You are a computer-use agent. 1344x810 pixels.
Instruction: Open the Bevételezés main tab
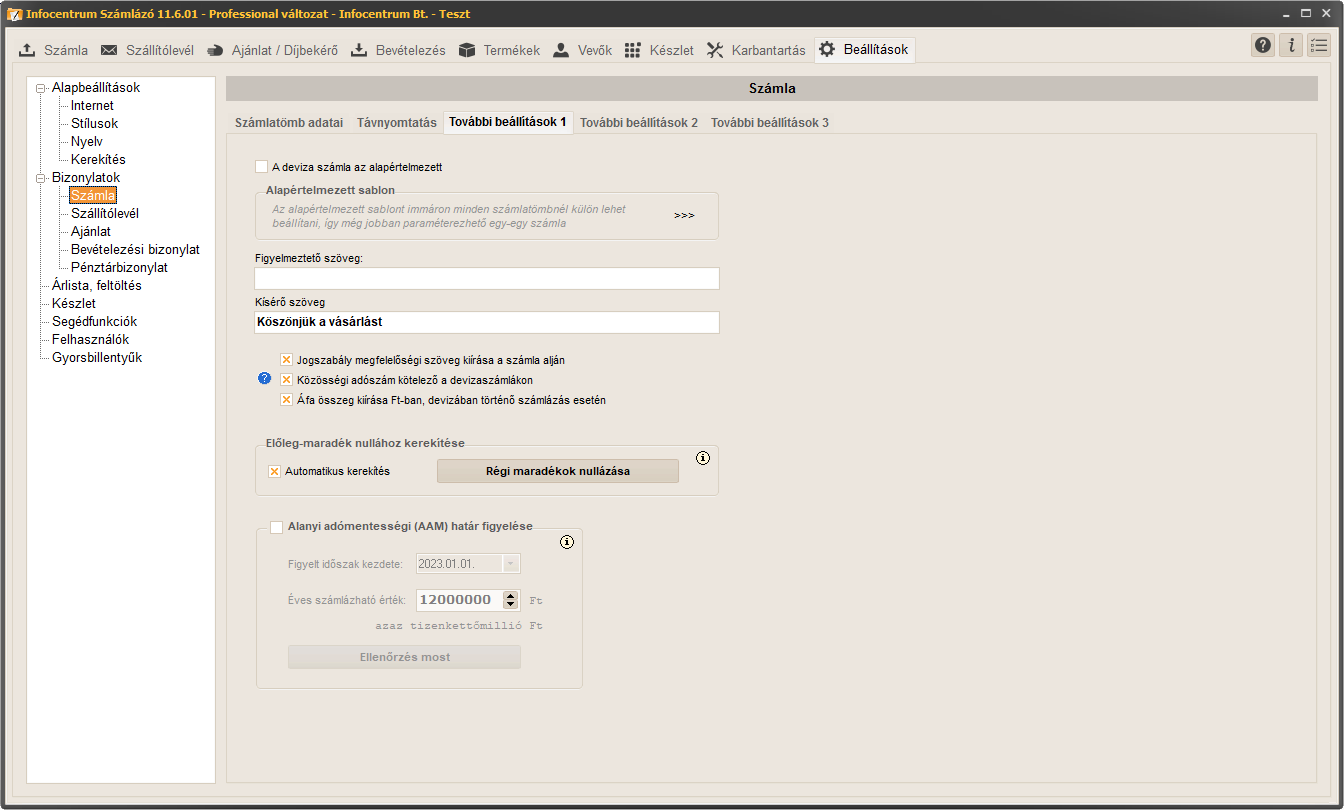[x=398, y=50]
